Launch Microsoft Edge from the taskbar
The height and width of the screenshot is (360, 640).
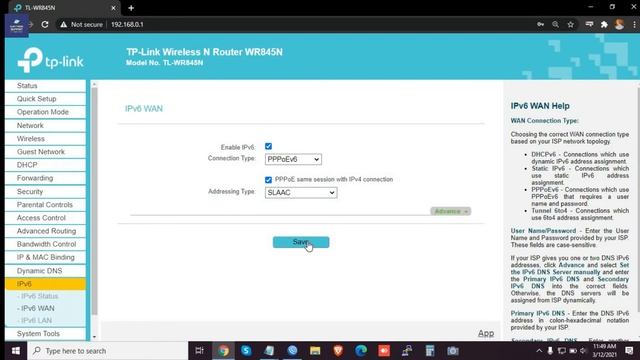(361, 351)
